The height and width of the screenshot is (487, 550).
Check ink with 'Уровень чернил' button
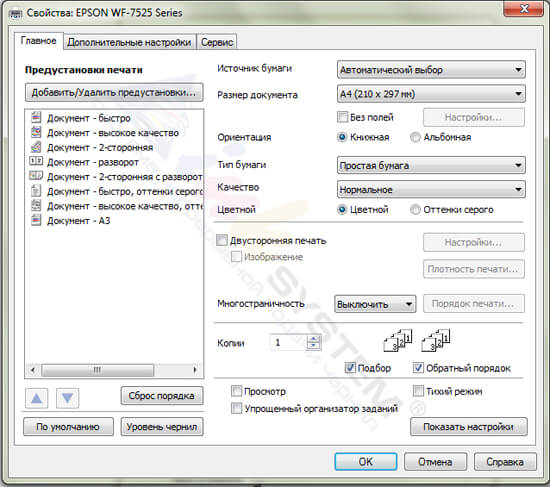click(x=162, y=427)
